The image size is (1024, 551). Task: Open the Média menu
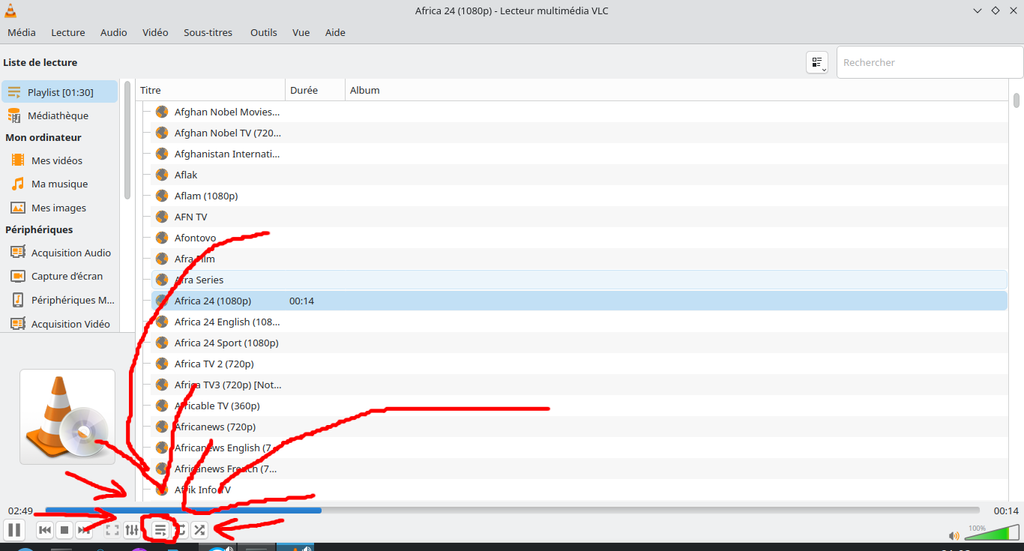pos(22,33)
